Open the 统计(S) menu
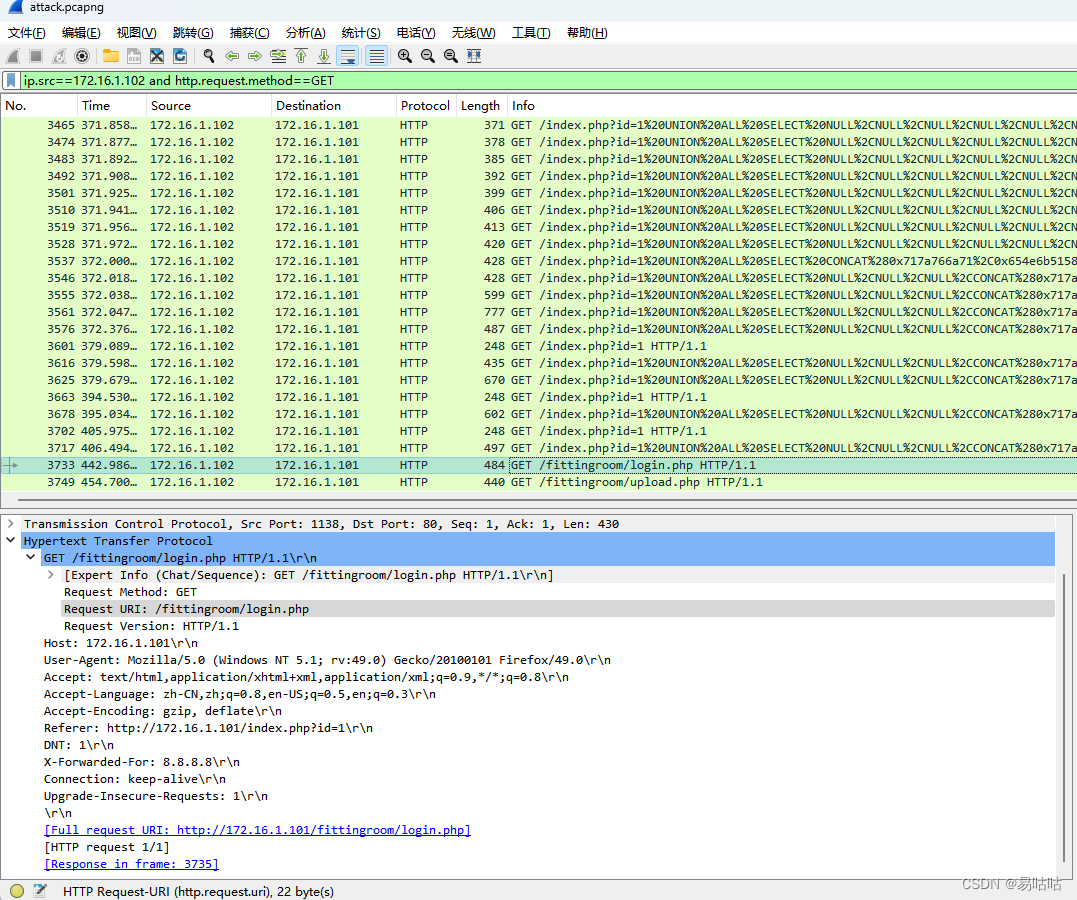Viewport: 1077px width, 900px height. pos(361,33)
